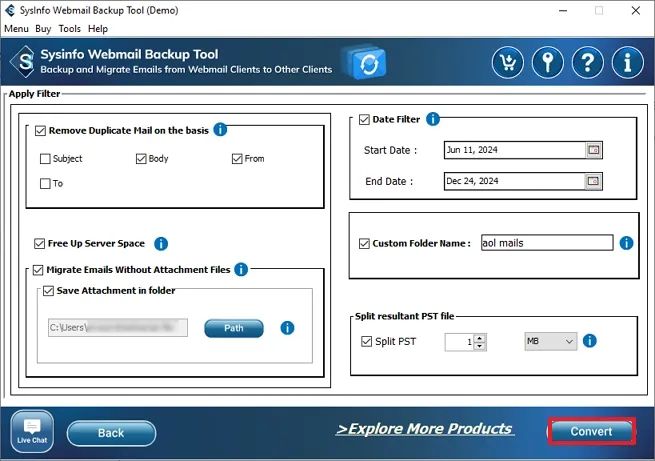Increase the Split PST size value
The width and height of the screenshot is (655, 461).
(x=480, y=338)
